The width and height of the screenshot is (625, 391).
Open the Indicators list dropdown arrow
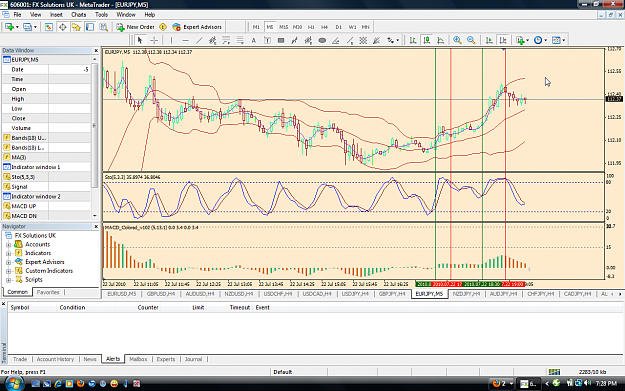pyautogui.click(x=527, y=40)
